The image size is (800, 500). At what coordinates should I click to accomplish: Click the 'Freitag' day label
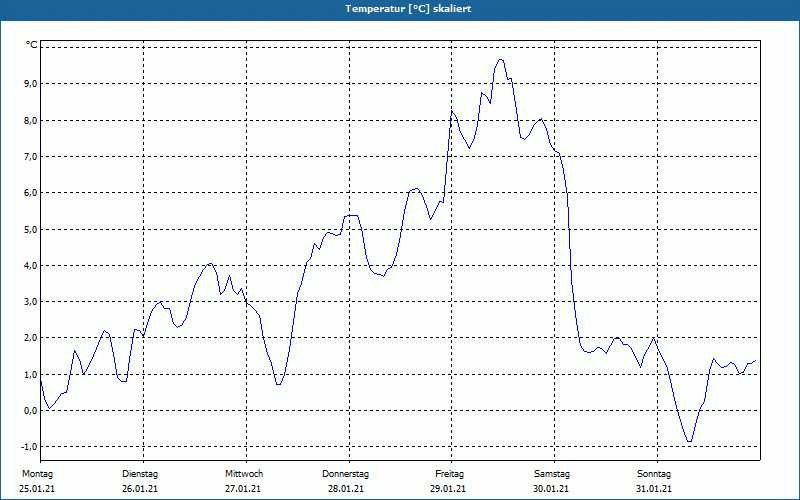click(449, 474)
